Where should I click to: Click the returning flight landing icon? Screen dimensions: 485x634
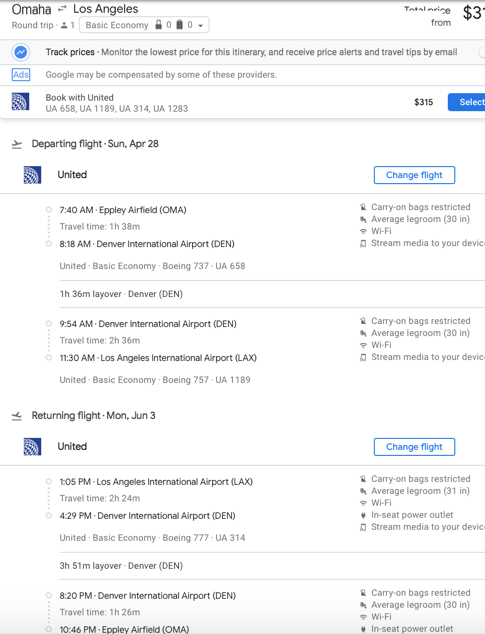coord(17,416)
